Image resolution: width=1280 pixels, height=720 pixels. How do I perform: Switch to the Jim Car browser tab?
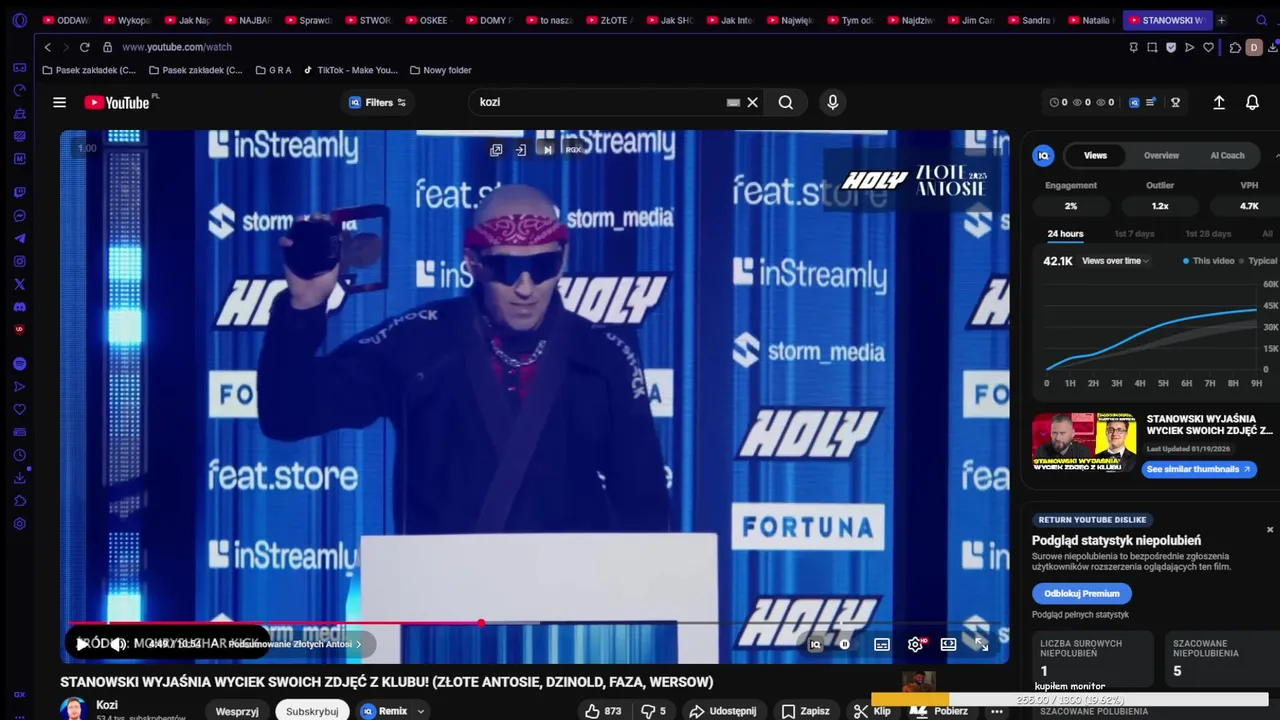(969, 20)
